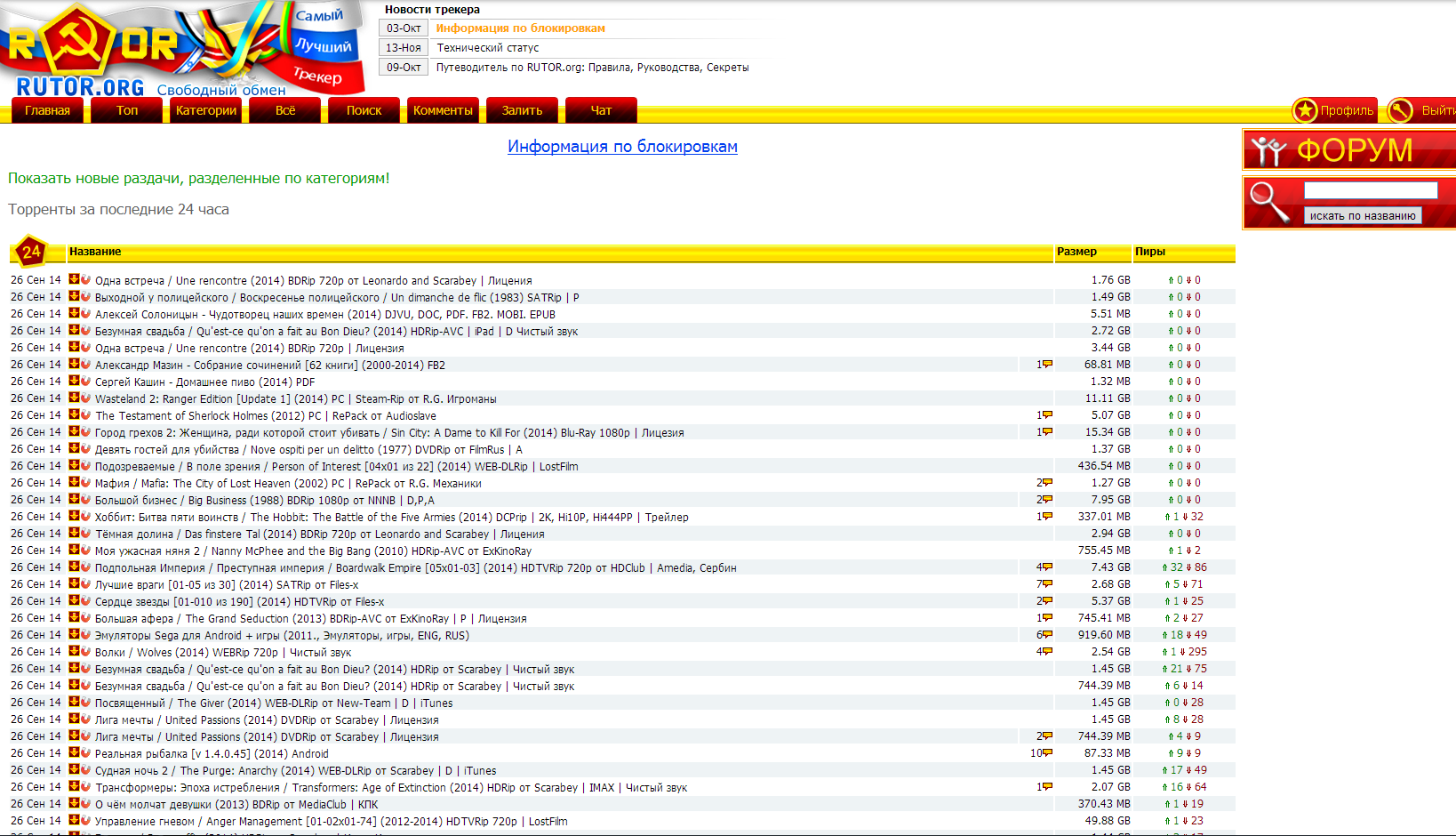Download torrent for Большой бизнес / Big Business
The image size is (1456, 836).
tap(75, 499)
